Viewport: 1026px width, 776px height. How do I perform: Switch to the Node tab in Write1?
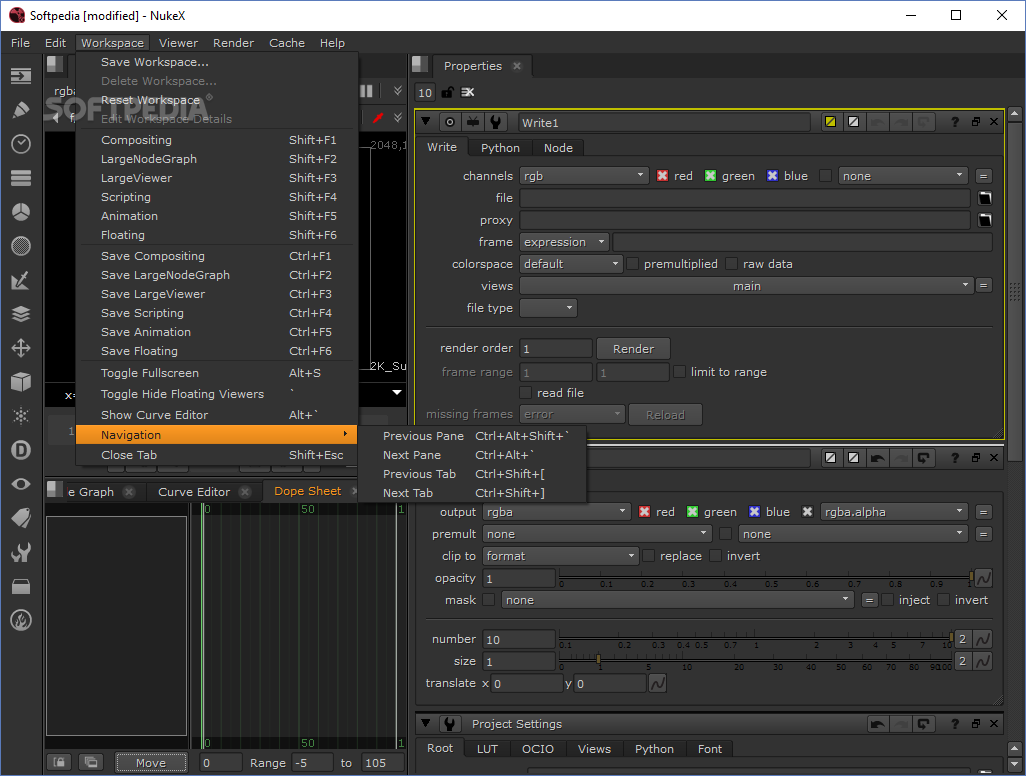point(558,148)
